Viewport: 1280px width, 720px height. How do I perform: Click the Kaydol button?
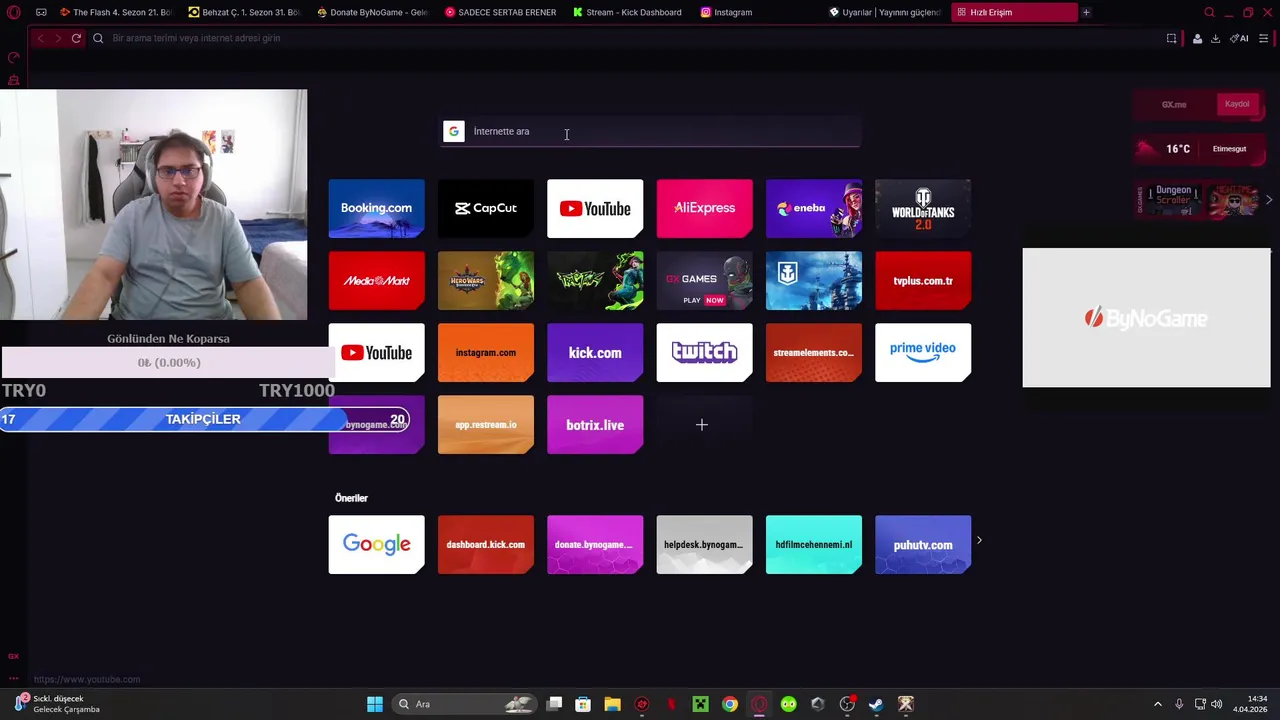click(x=1237, y=104)
